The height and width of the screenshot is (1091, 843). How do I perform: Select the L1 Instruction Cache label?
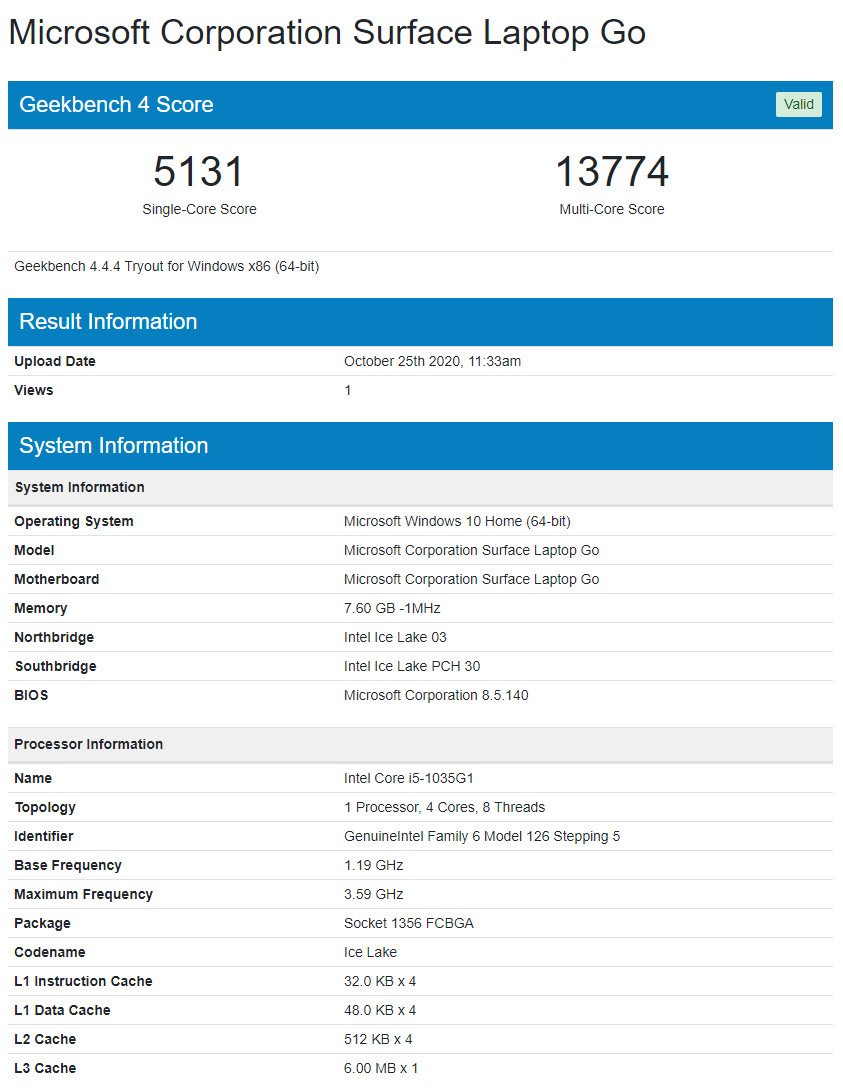(83, 981)
